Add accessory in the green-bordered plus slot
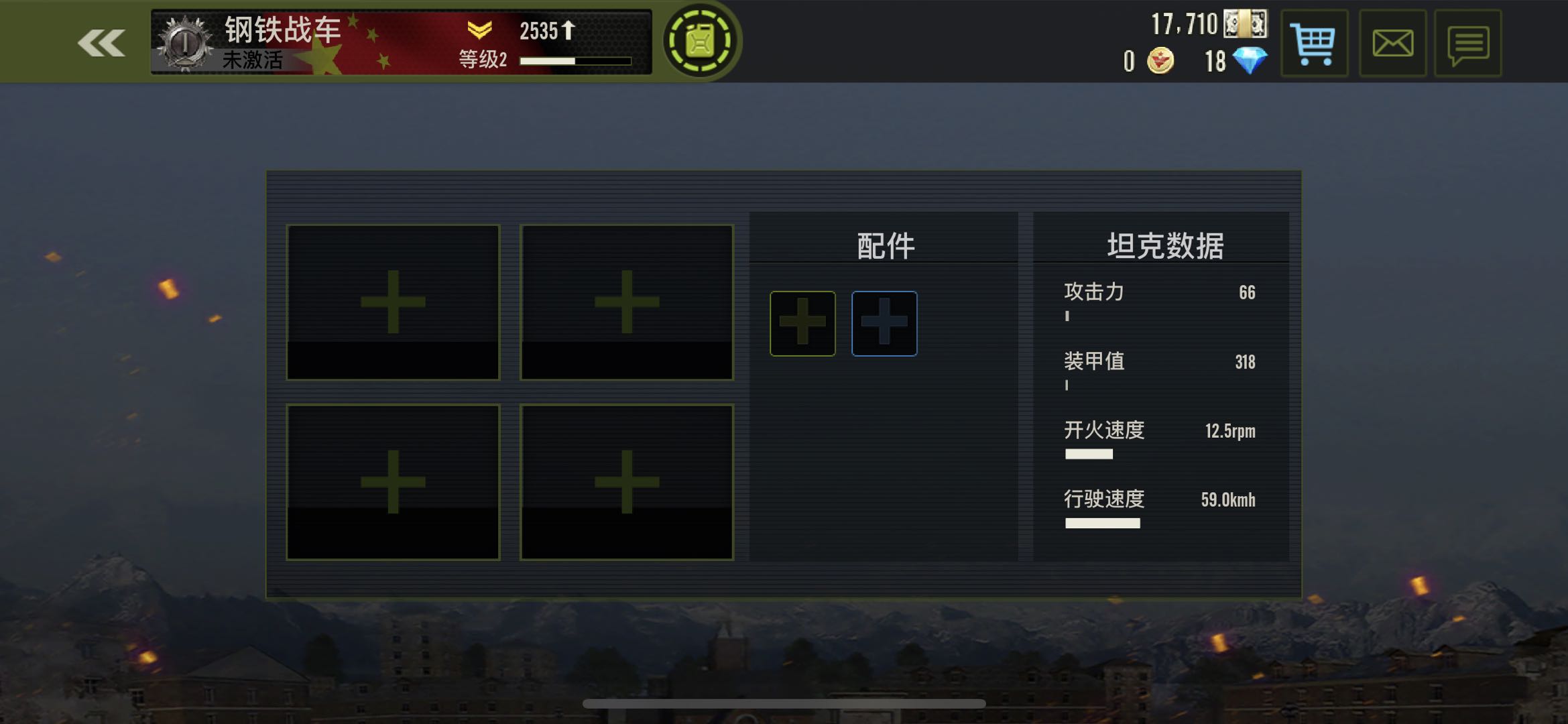The width and height of the screenshot is (1568, 724). click(802, 323)
